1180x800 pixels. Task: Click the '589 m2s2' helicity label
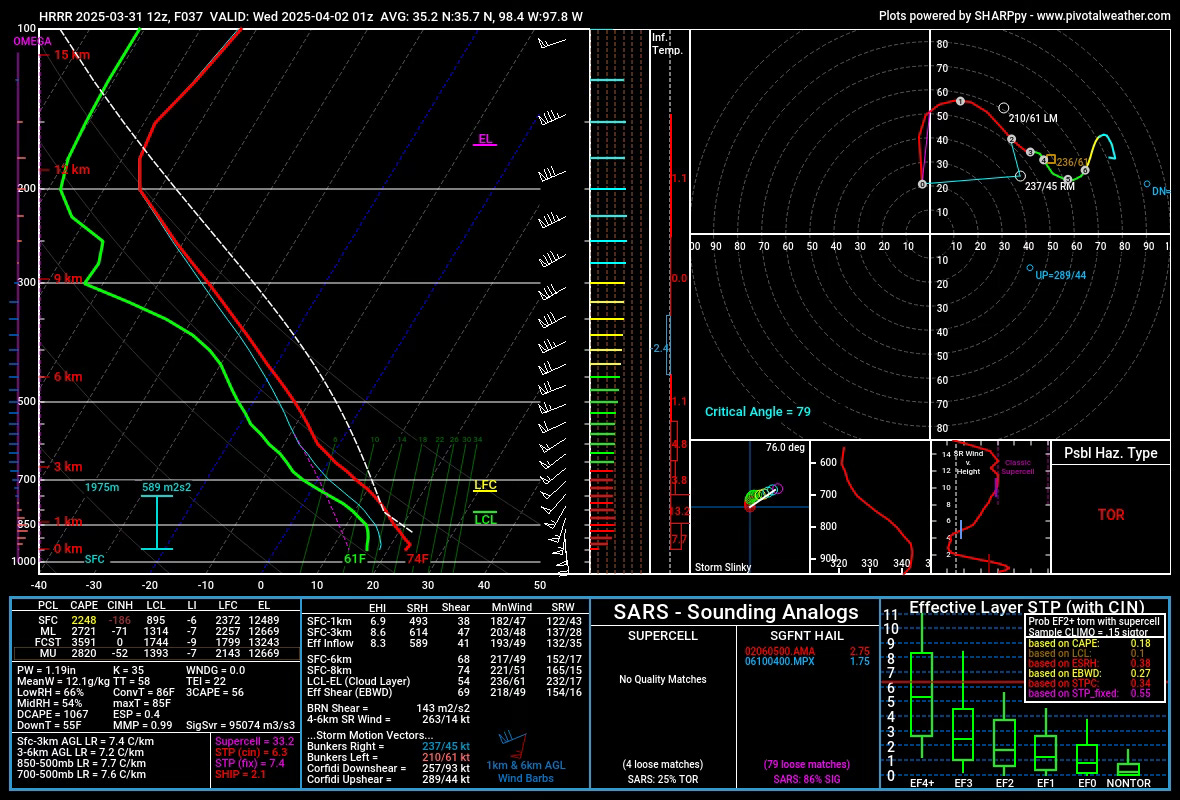pos(166,487)
